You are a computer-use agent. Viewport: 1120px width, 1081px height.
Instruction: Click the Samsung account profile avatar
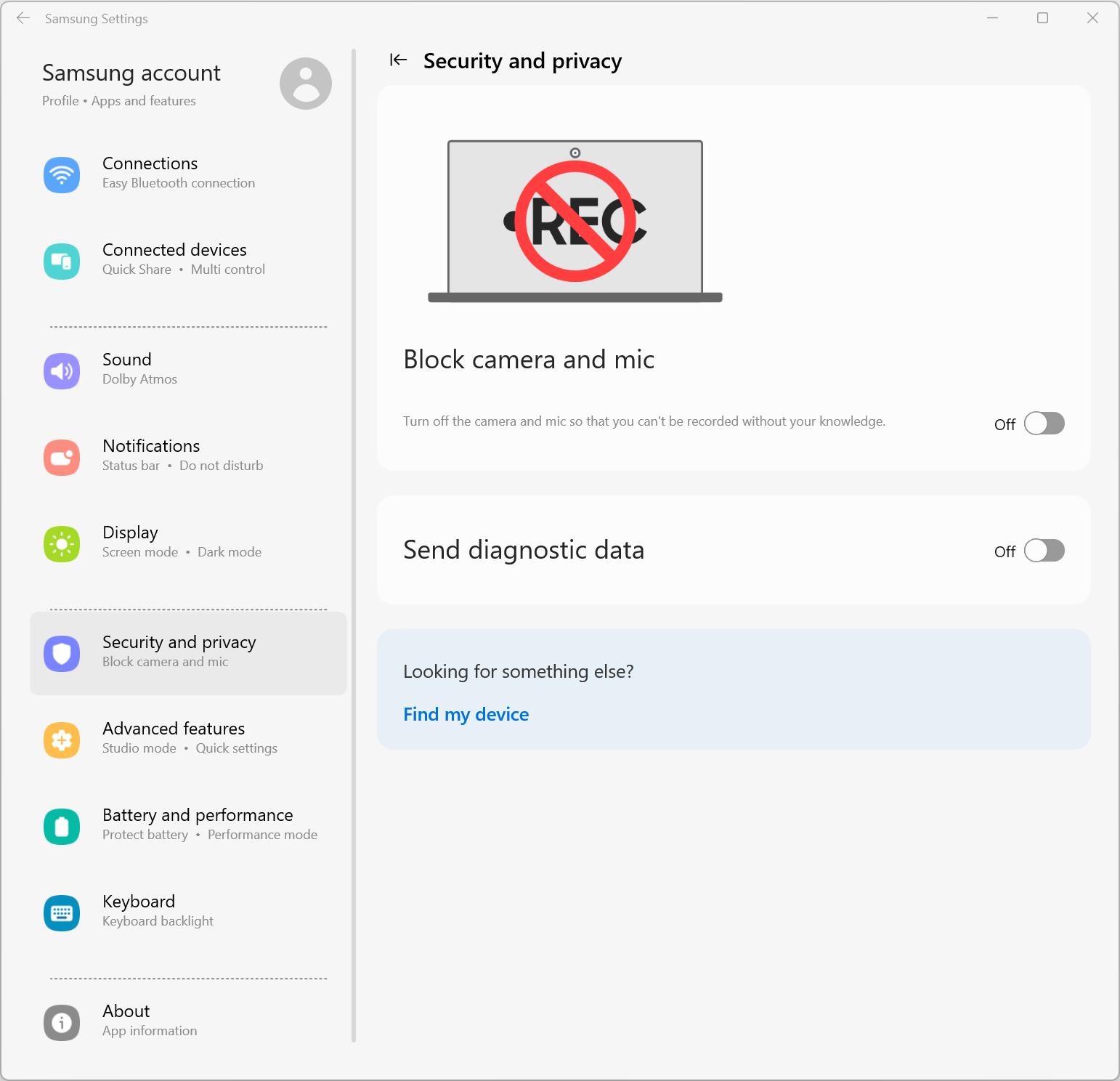pyautogui.click(x=306, y=84)
